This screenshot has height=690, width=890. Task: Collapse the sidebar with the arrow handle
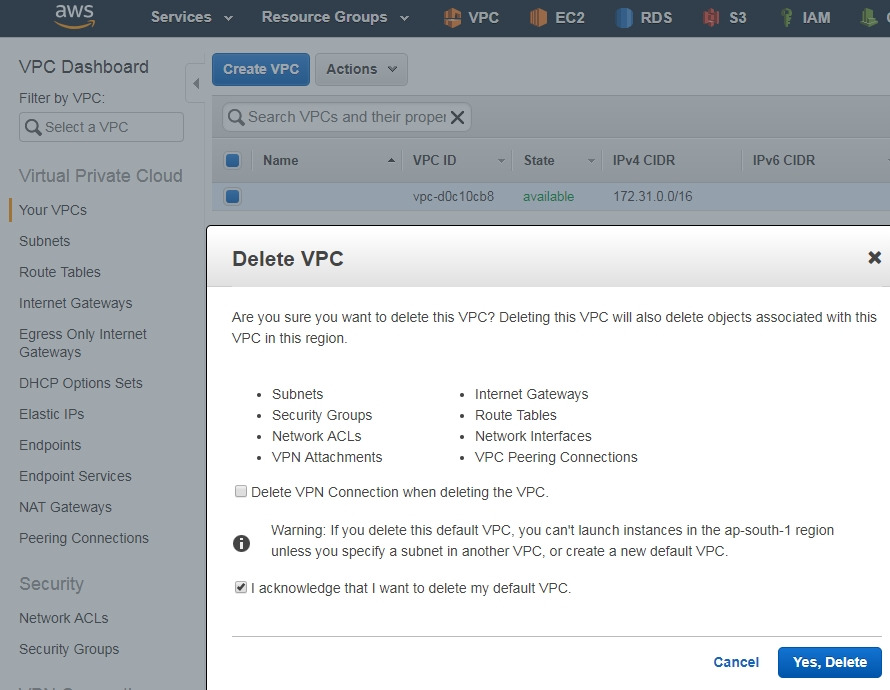click(x=195, y=83)
